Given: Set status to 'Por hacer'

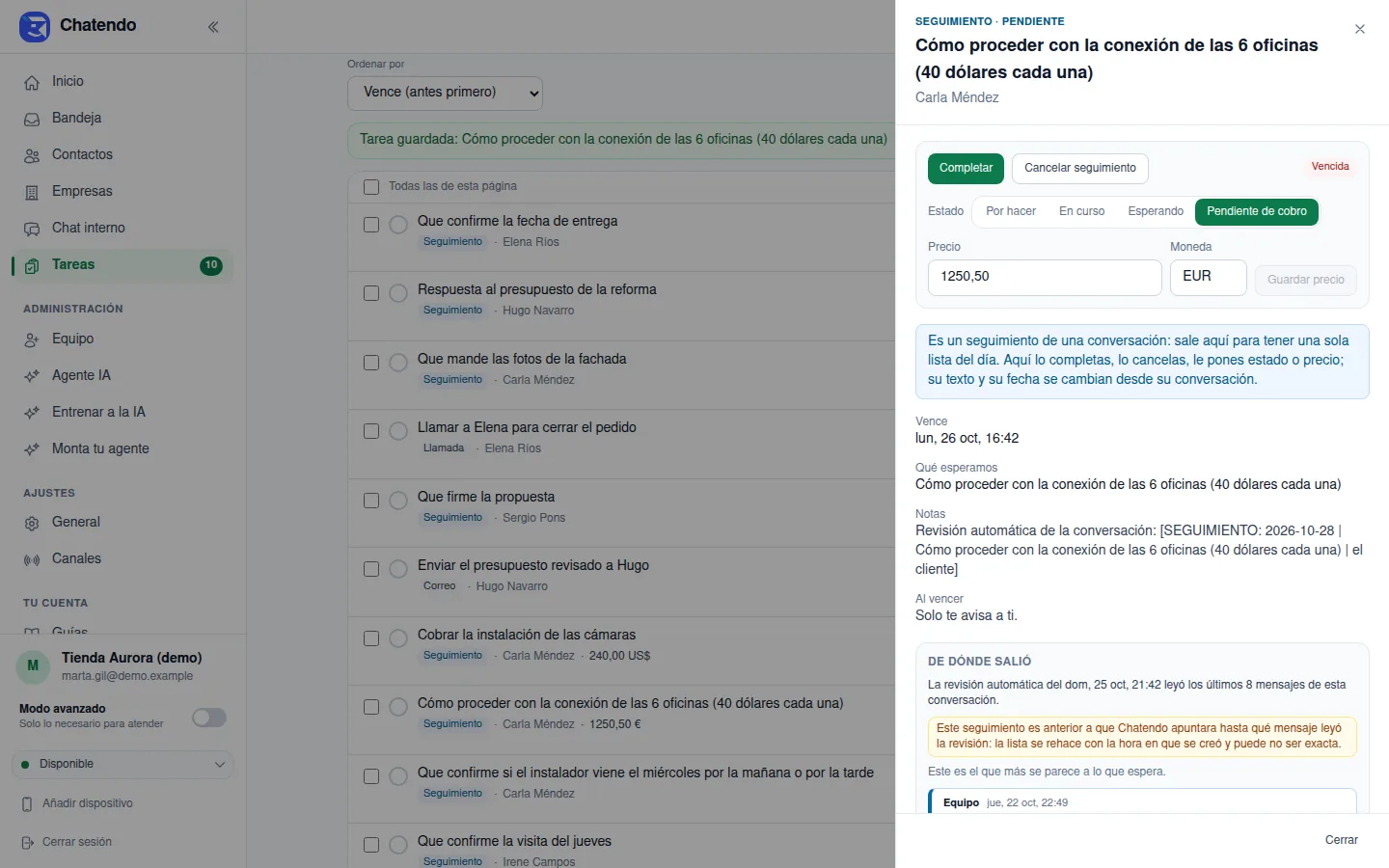Looking at the screenshot, I should [1011, 211].
